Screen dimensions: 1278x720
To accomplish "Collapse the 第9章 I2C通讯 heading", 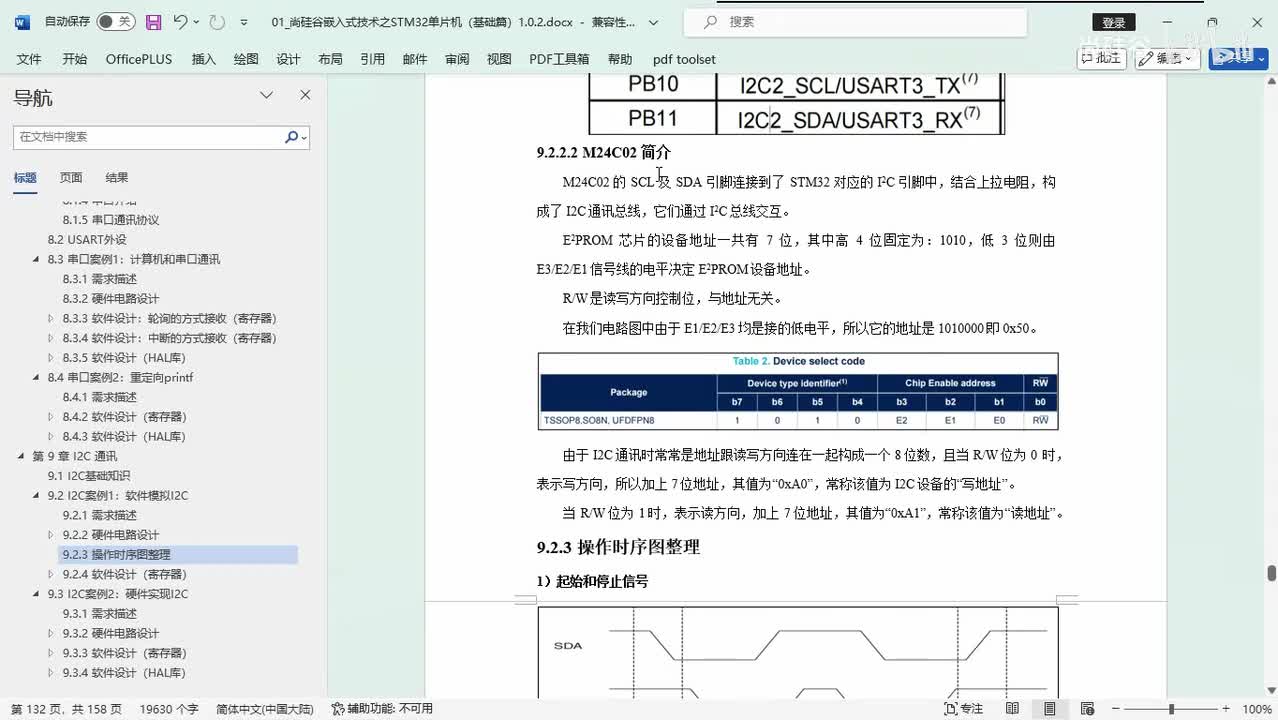I will pyautogui.click(x=22, y=456).
